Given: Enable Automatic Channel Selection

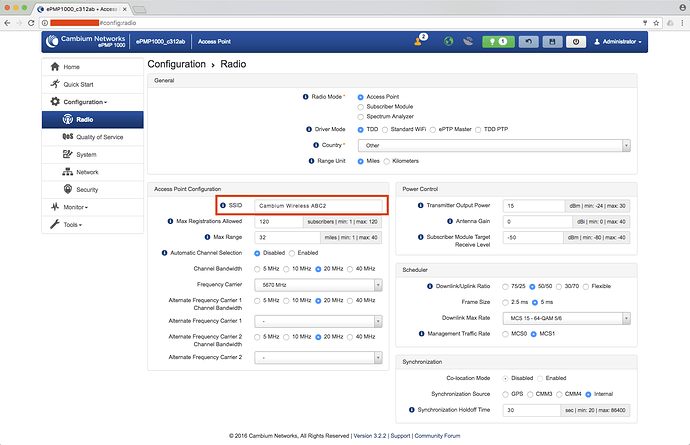Looking at the screenshot, I should click(x=292, y=254).
